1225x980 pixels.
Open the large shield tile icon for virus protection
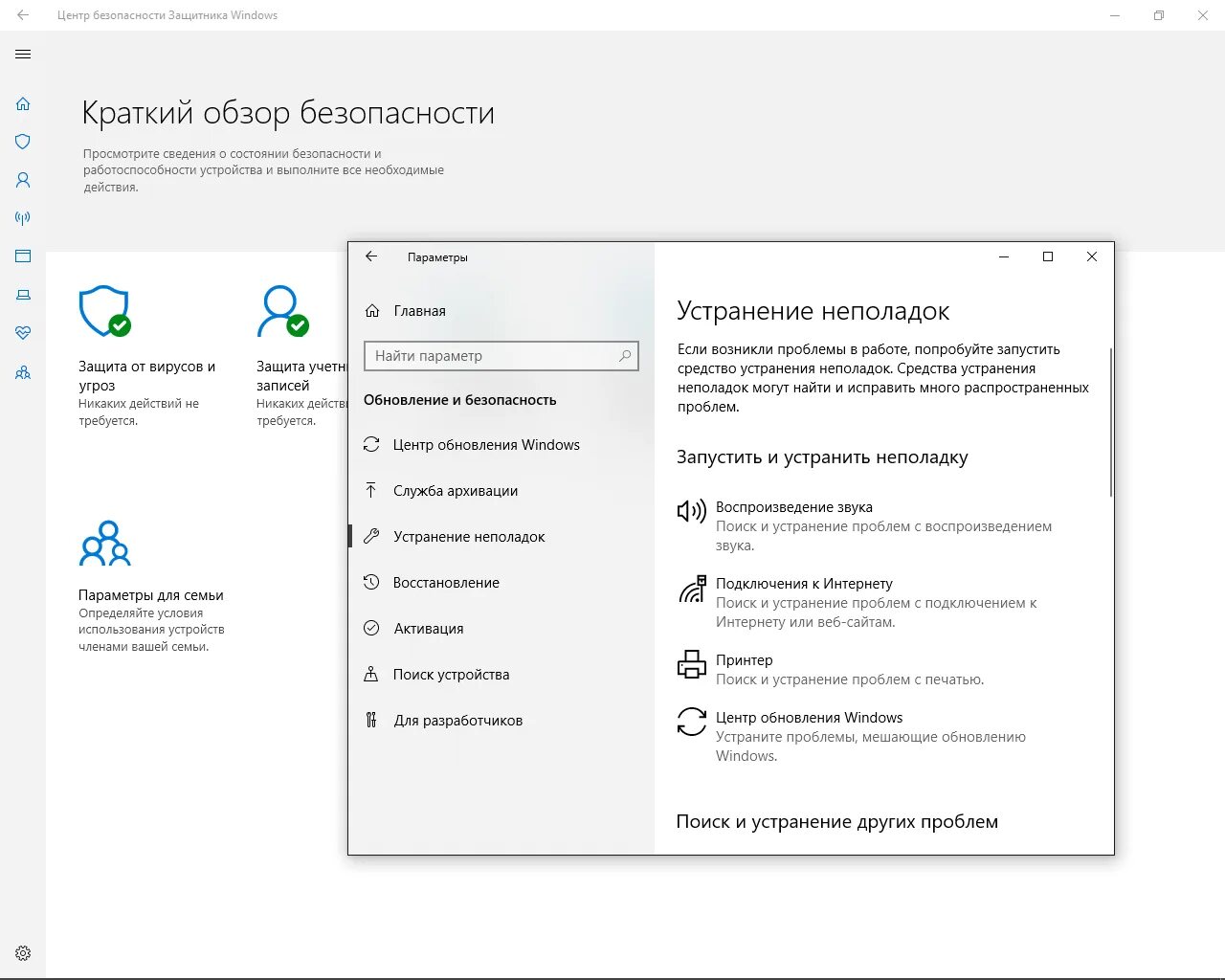(x=104, y=311)
